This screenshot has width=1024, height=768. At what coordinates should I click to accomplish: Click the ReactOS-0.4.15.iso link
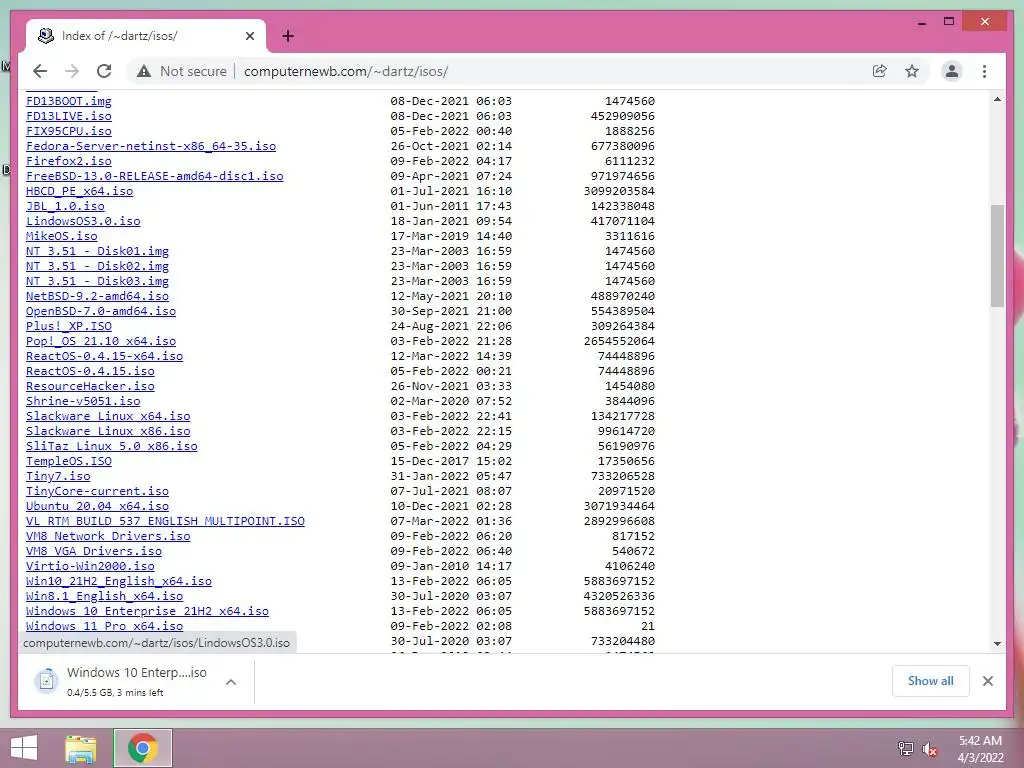[90, 372]
